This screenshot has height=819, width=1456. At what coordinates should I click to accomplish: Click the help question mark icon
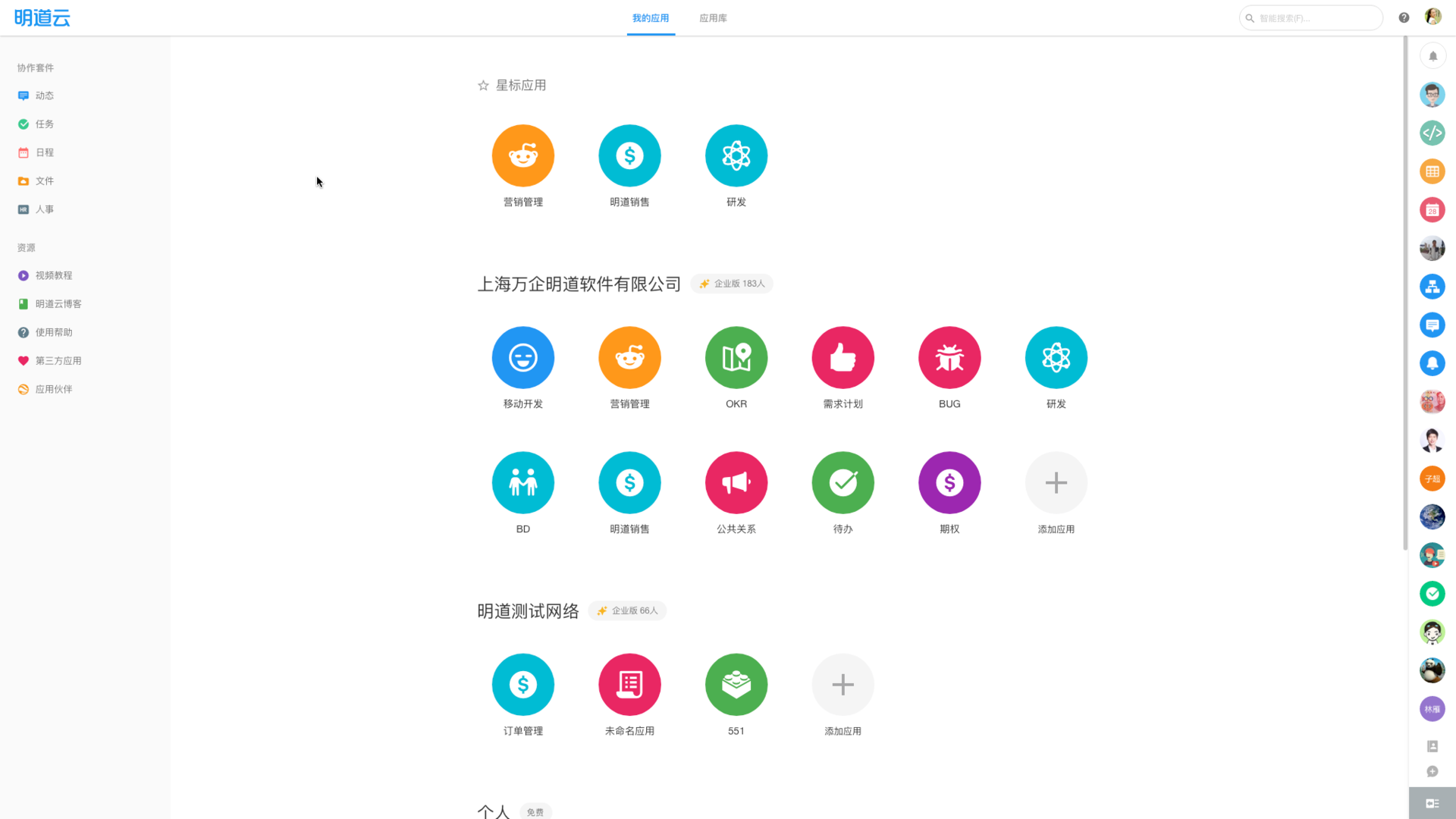pos(1404,18)
